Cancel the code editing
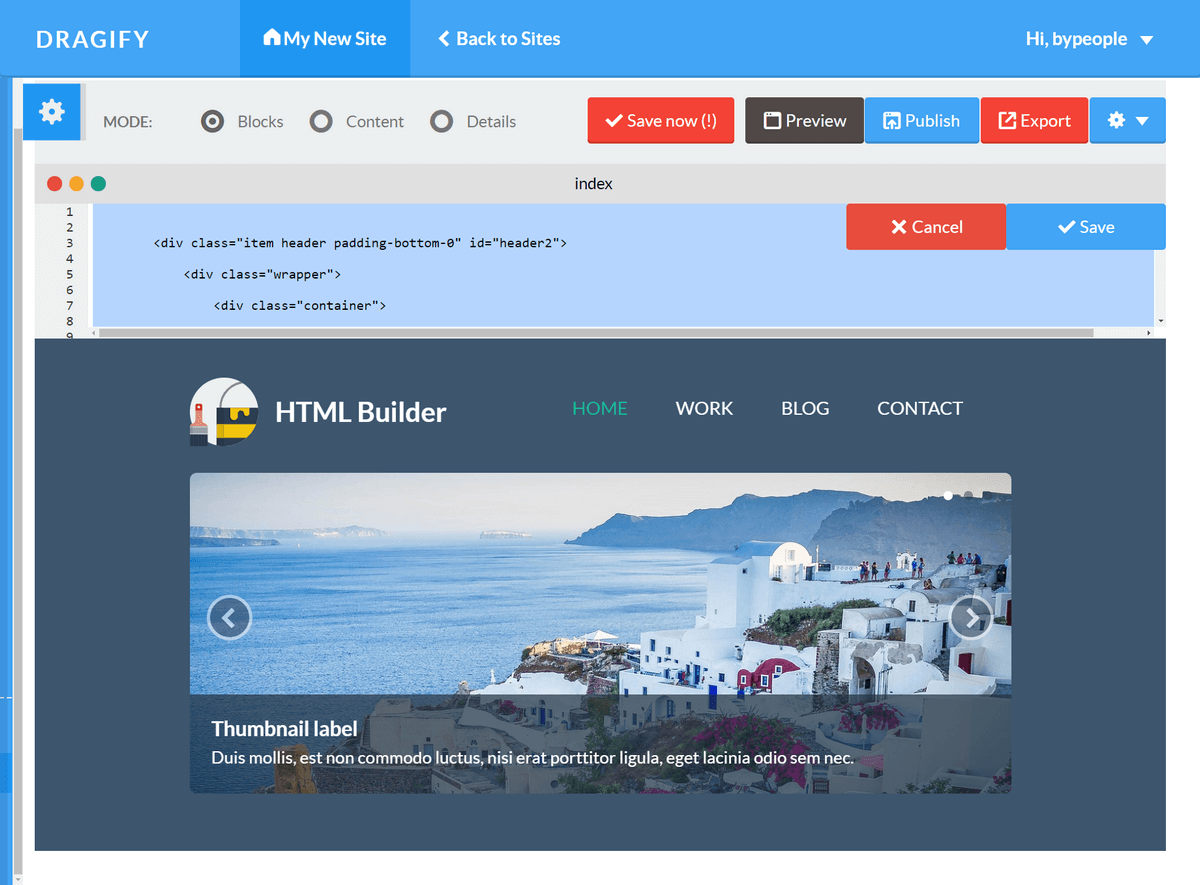The image size is (1200, 885). [x=926, y=227]
